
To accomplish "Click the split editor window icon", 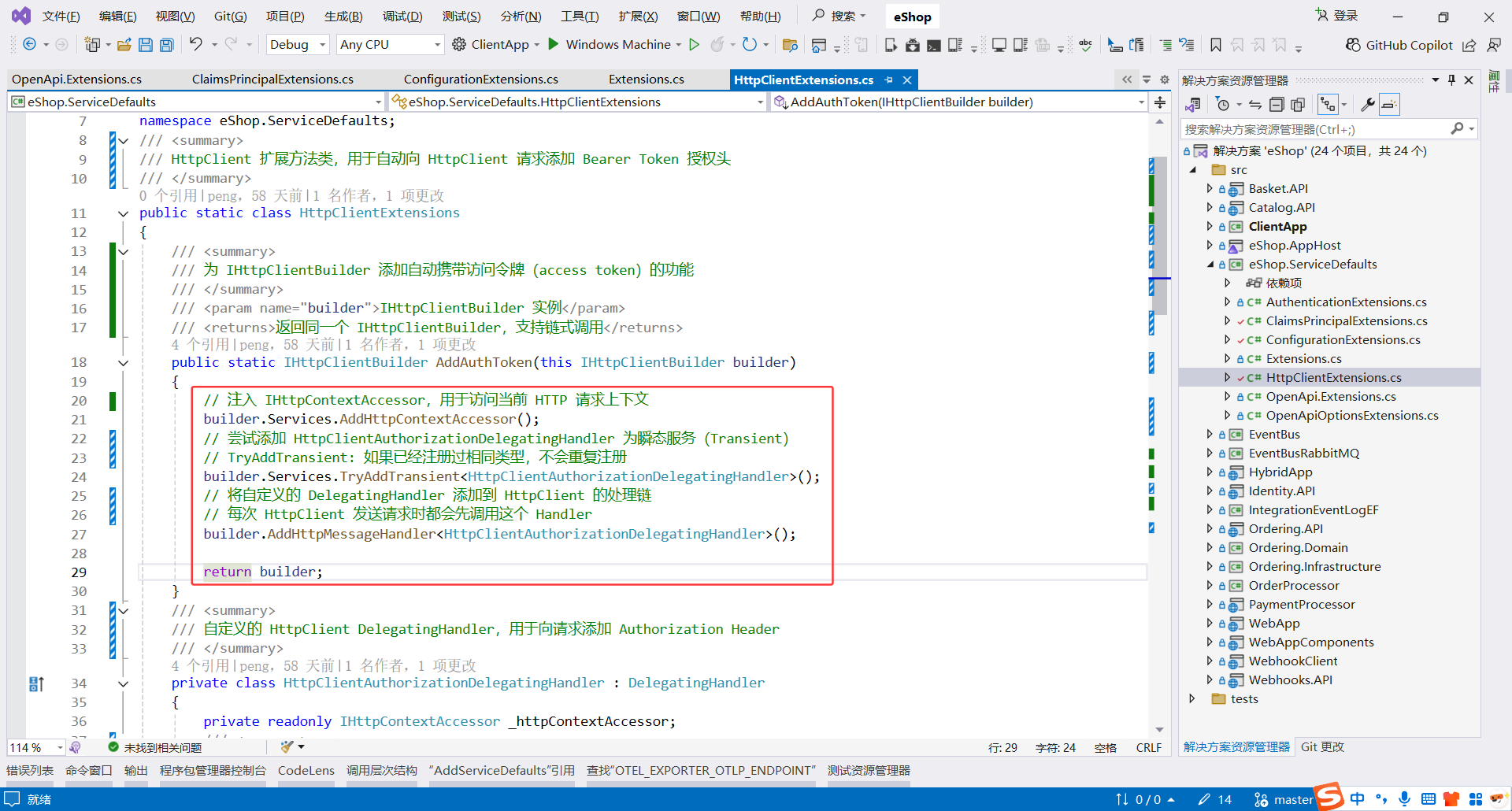I will (x=1160, y=102).
